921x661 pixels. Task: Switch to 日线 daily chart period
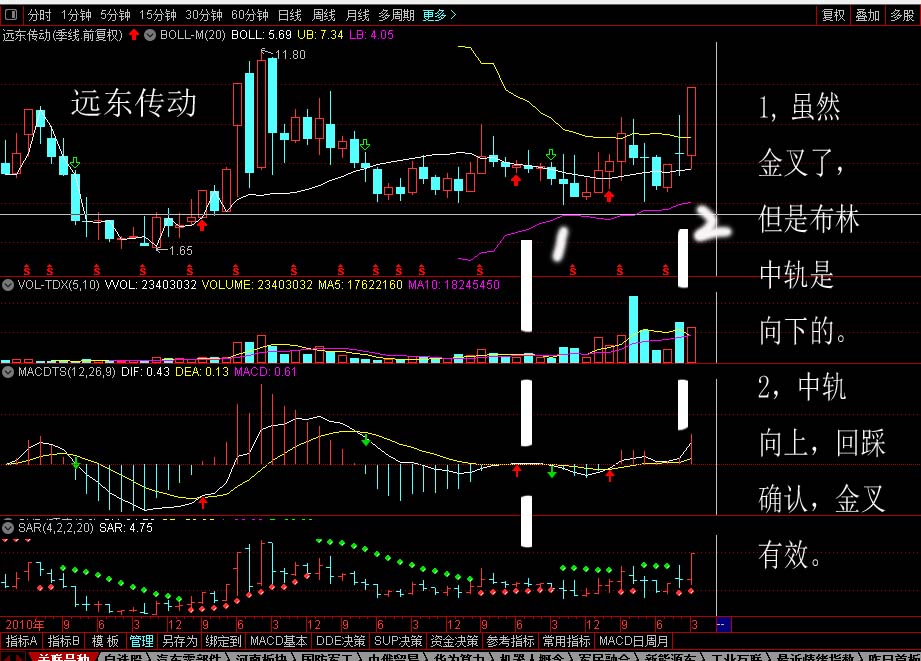pyautogui.click(x=289, y=15)
